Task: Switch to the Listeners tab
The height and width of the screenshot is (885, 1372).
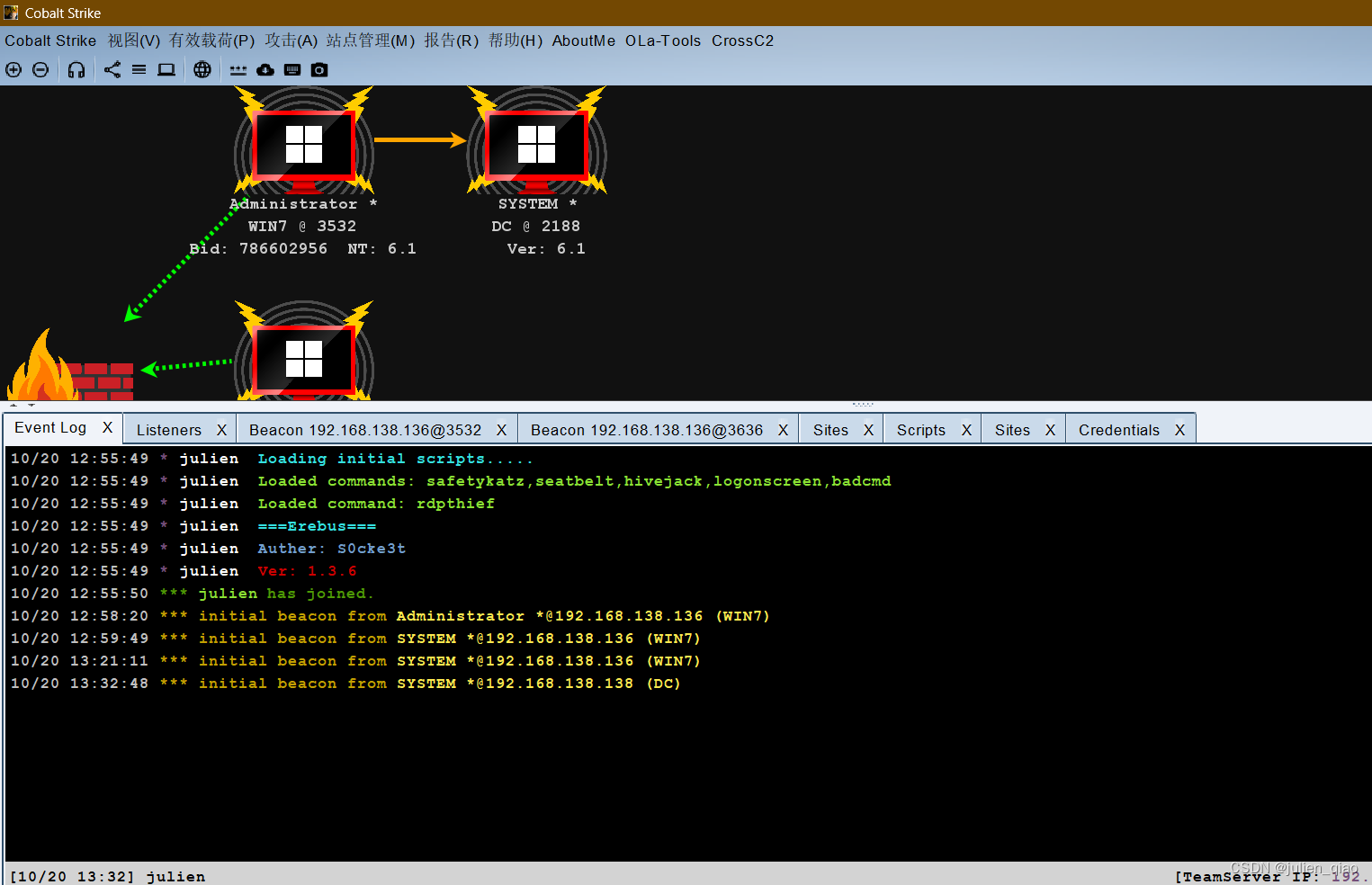Action: (169, 430)
